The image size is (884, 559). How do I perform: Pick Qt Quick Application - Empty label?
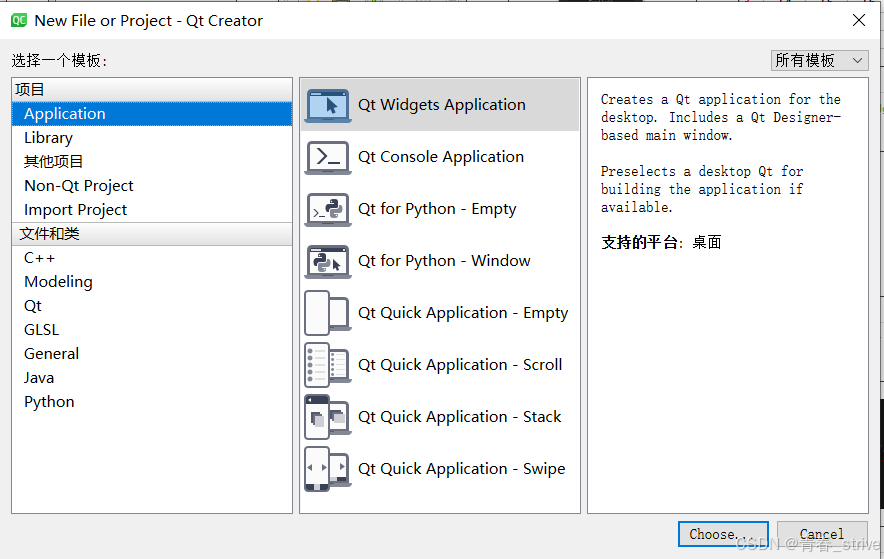463,313
